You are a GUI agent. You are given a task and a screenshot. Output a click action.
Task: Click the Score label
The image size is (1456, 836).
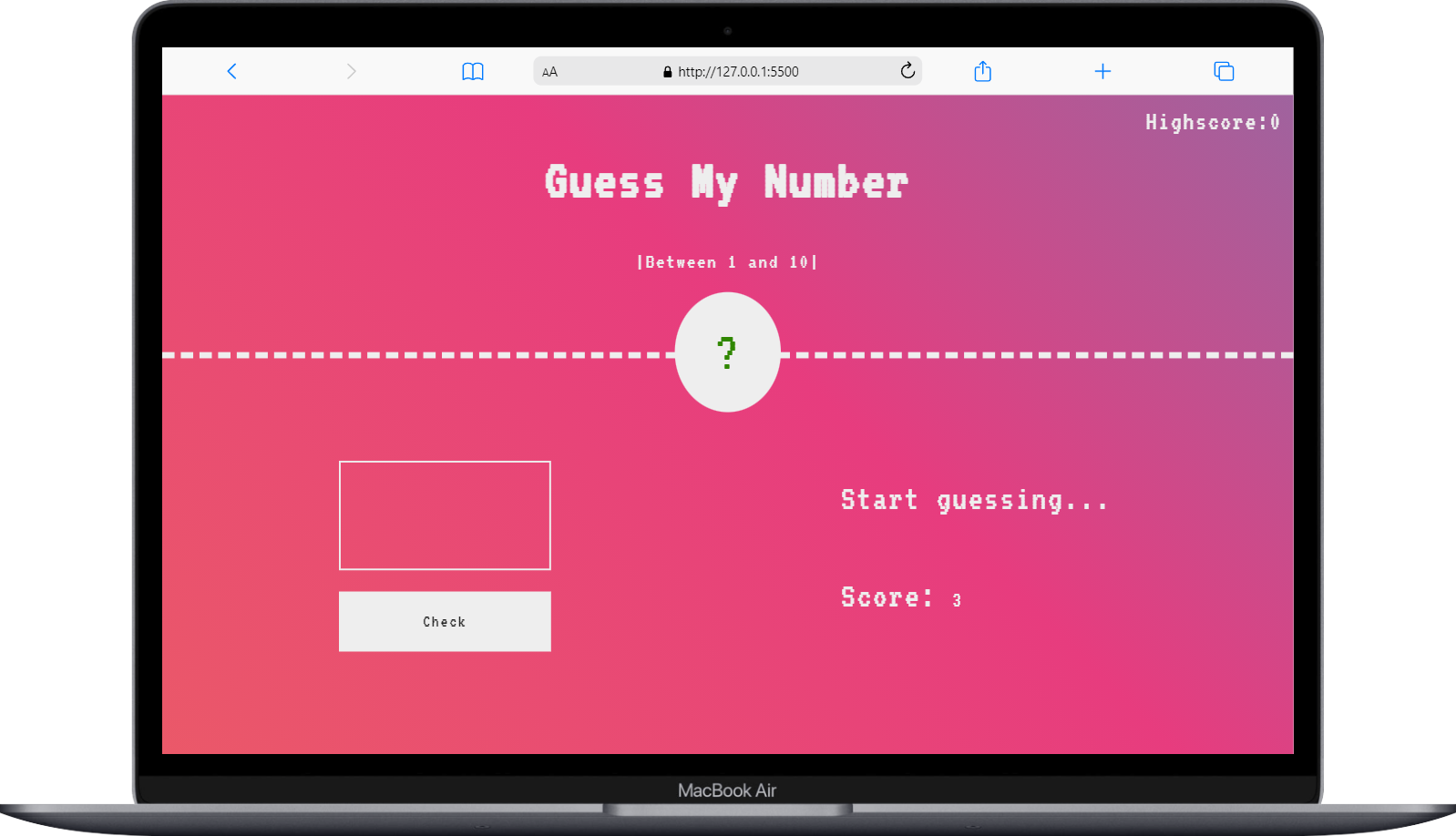pos(886,597)
